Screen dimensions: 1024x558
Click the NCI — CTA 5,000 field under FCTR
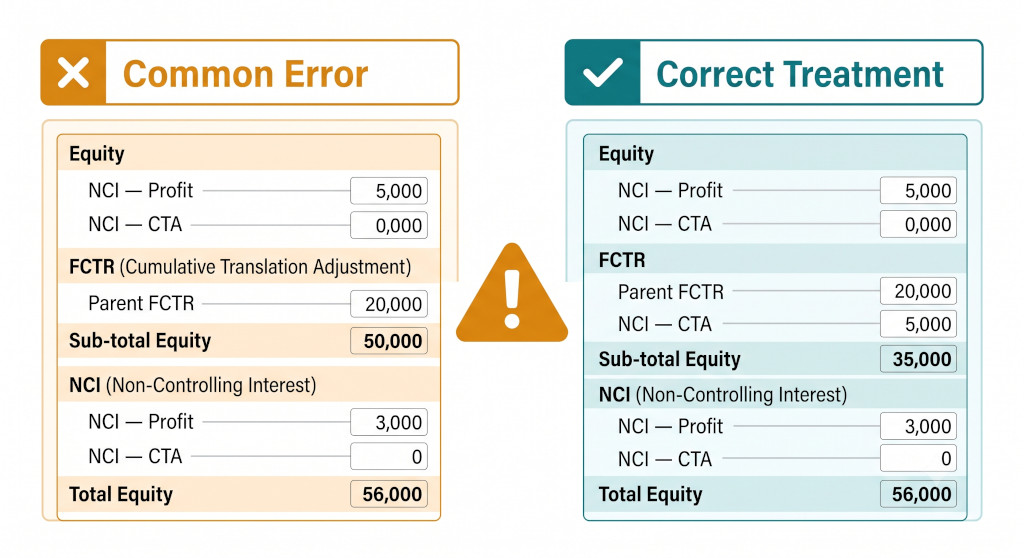[x=918, y=324]
